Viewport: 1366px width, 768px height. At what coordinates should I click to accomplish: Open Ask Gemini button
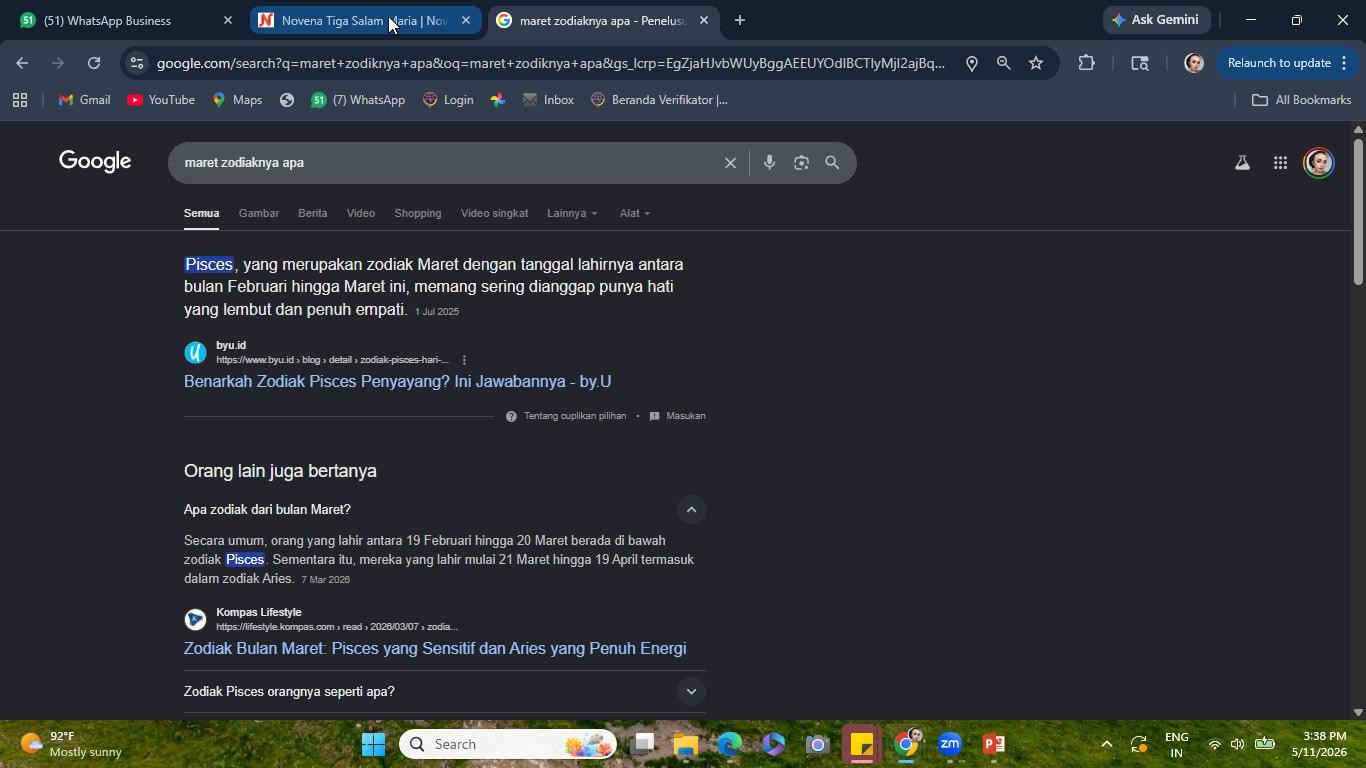coord(1156,20)
